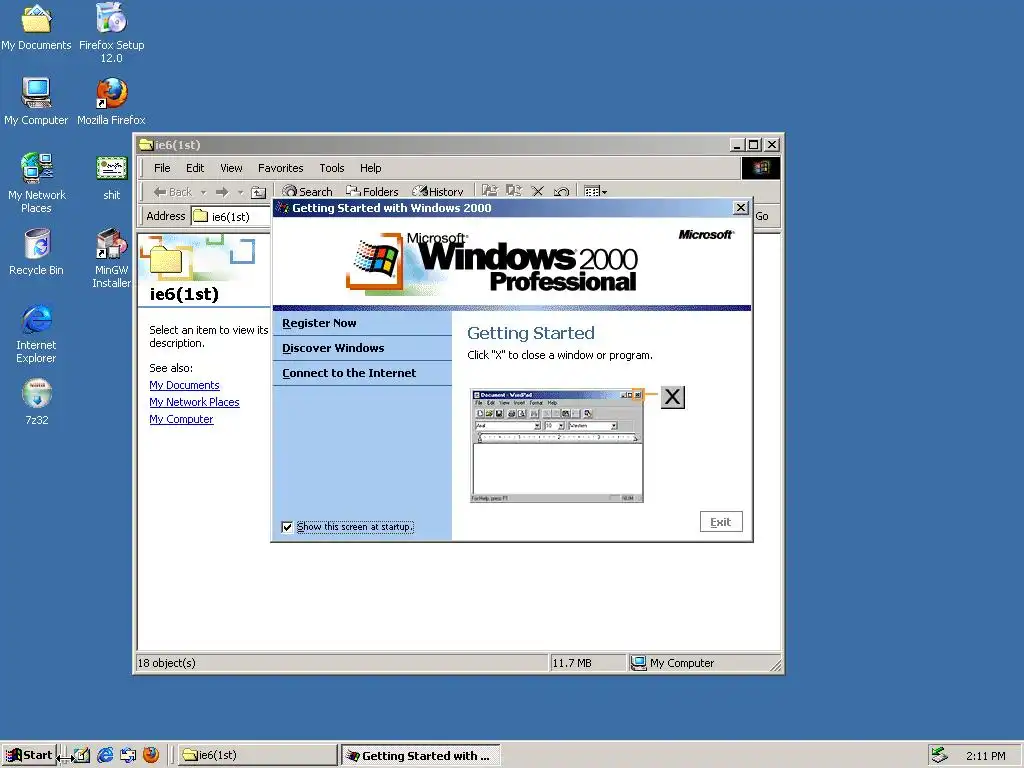
Task: Maximize the ie6(1st) window
Action: (x=754, y=145)
